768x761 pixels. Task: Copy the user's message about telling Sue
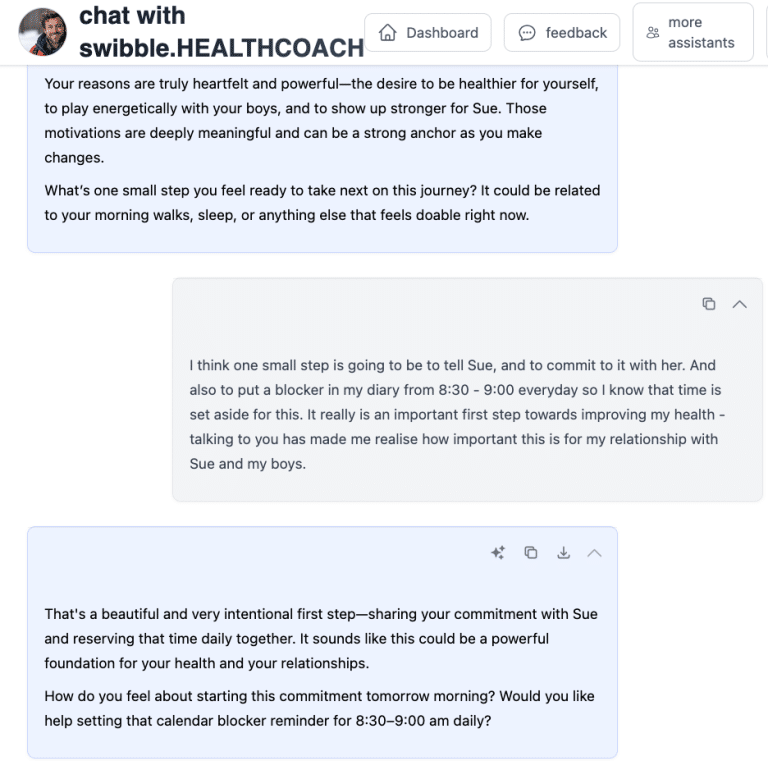click(709, 304)
